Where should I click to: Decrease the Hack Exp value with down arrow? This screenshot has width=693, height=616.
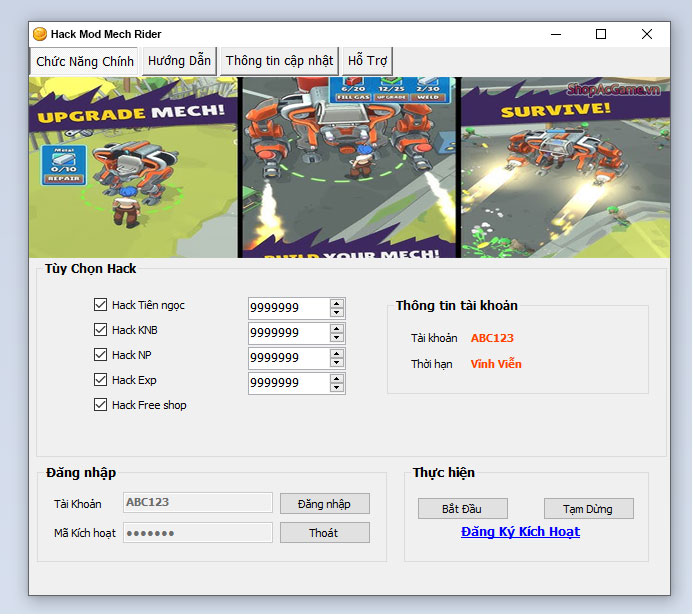point(337,388)
